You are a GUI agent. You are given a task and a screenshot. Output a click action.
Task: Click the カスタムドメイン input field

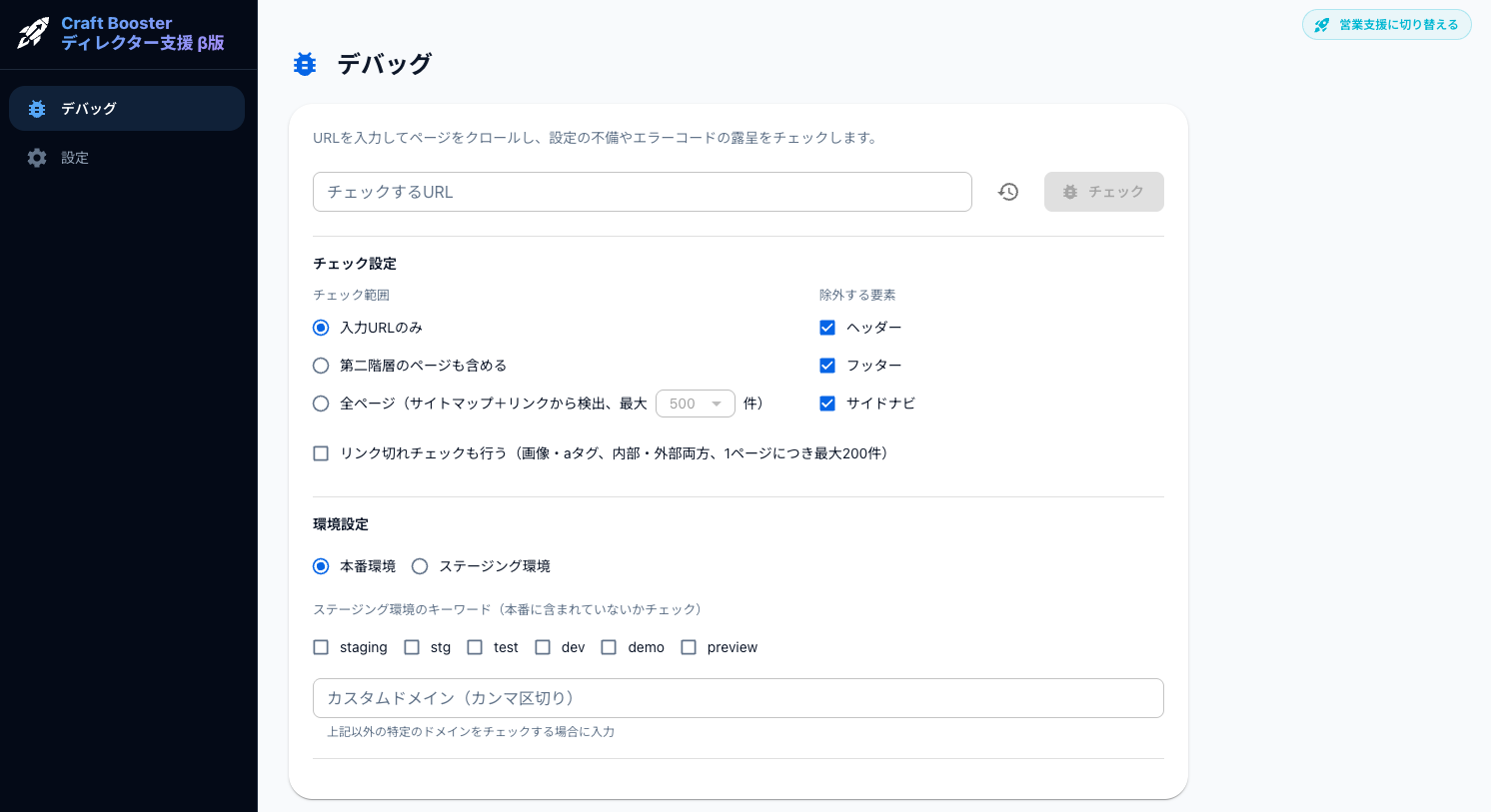point(739,698)
